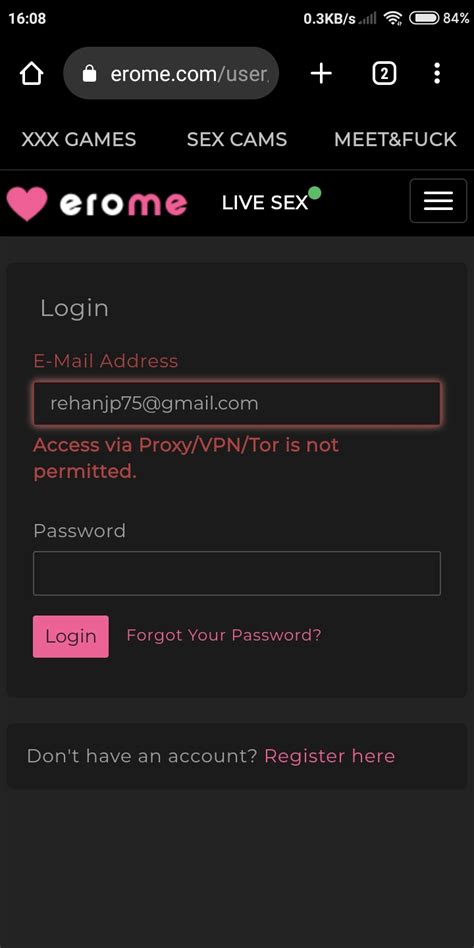Click the LIVE SEX link
This screenshot has width=474, height=948.
pos(265,203)
